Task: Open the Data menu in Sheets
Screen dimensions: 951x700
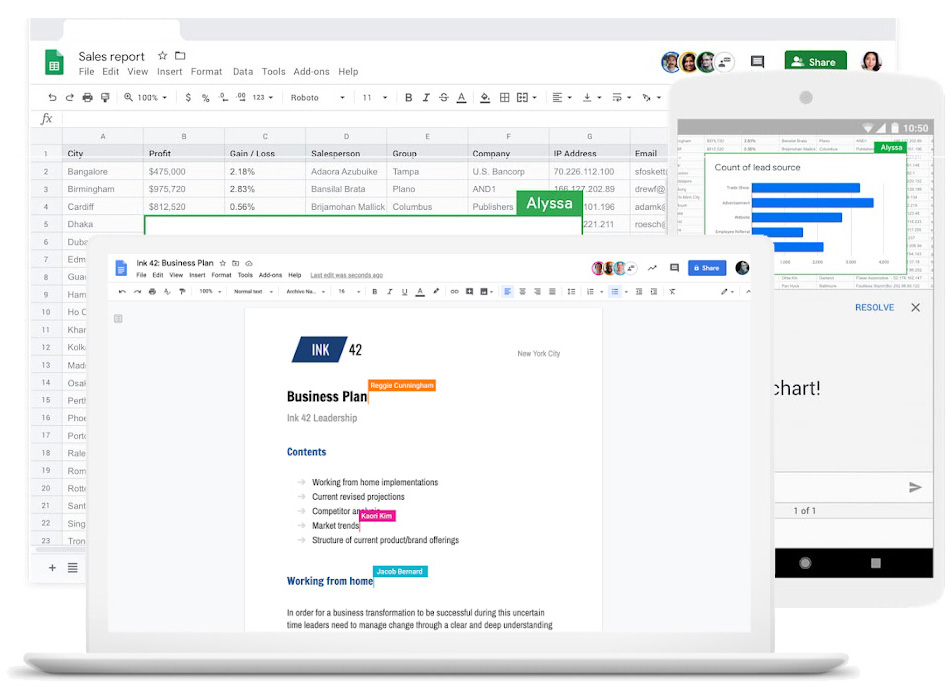Action: [x=243, y=72]
